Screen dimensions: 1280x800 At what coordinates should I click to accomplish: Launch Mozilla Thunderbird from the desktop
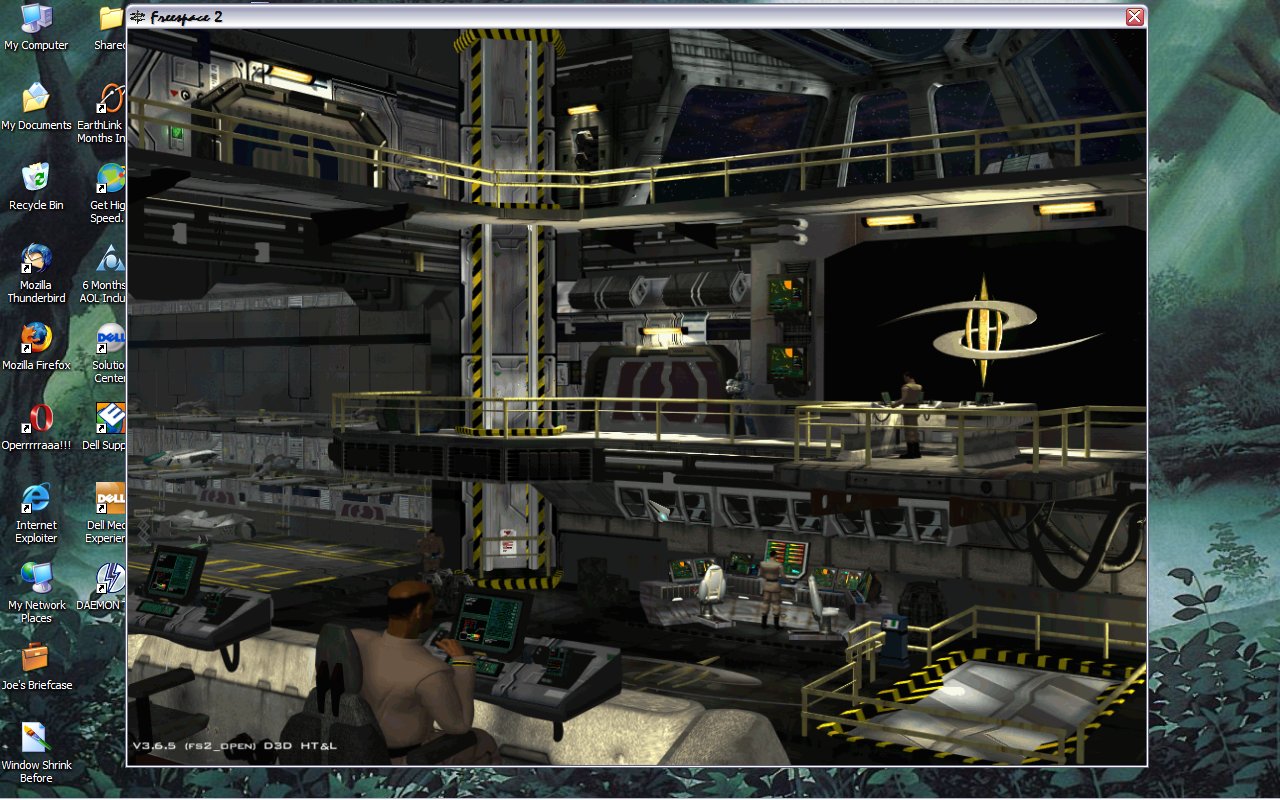[x=36, y=273]
